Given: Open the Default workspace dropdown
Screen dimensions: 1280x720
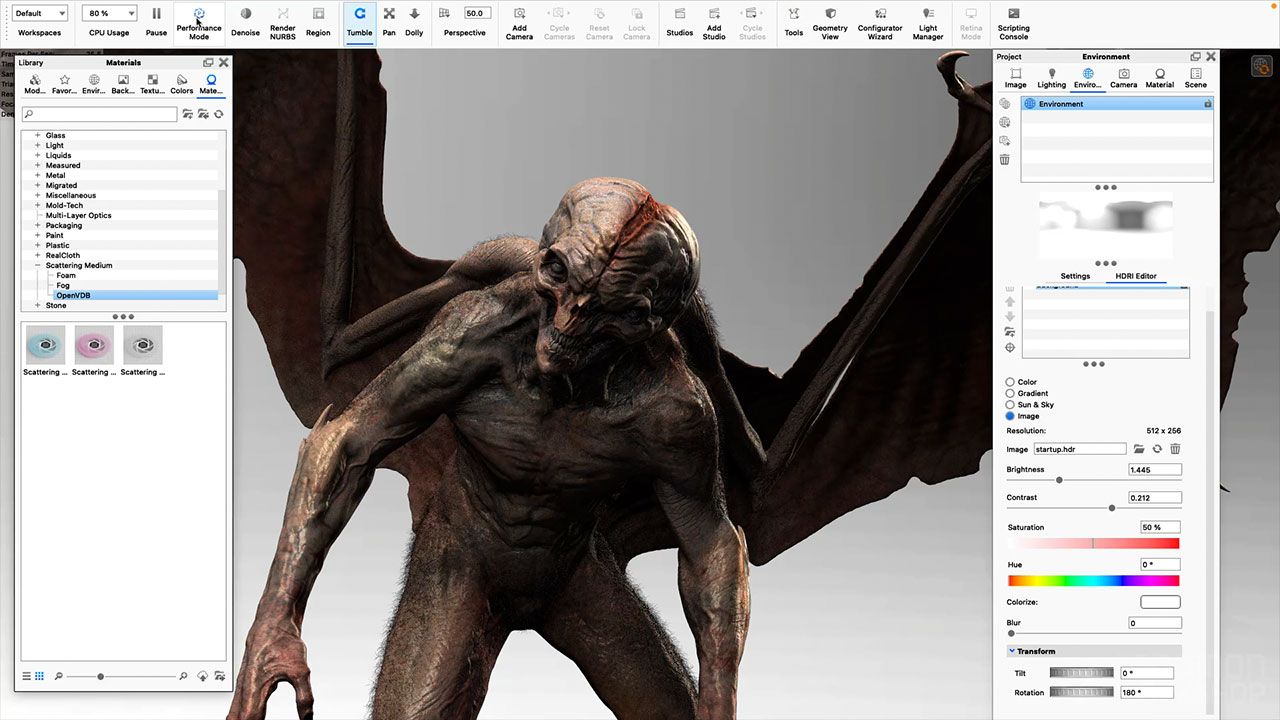Looking at the screenshot, I should [40, 14].
